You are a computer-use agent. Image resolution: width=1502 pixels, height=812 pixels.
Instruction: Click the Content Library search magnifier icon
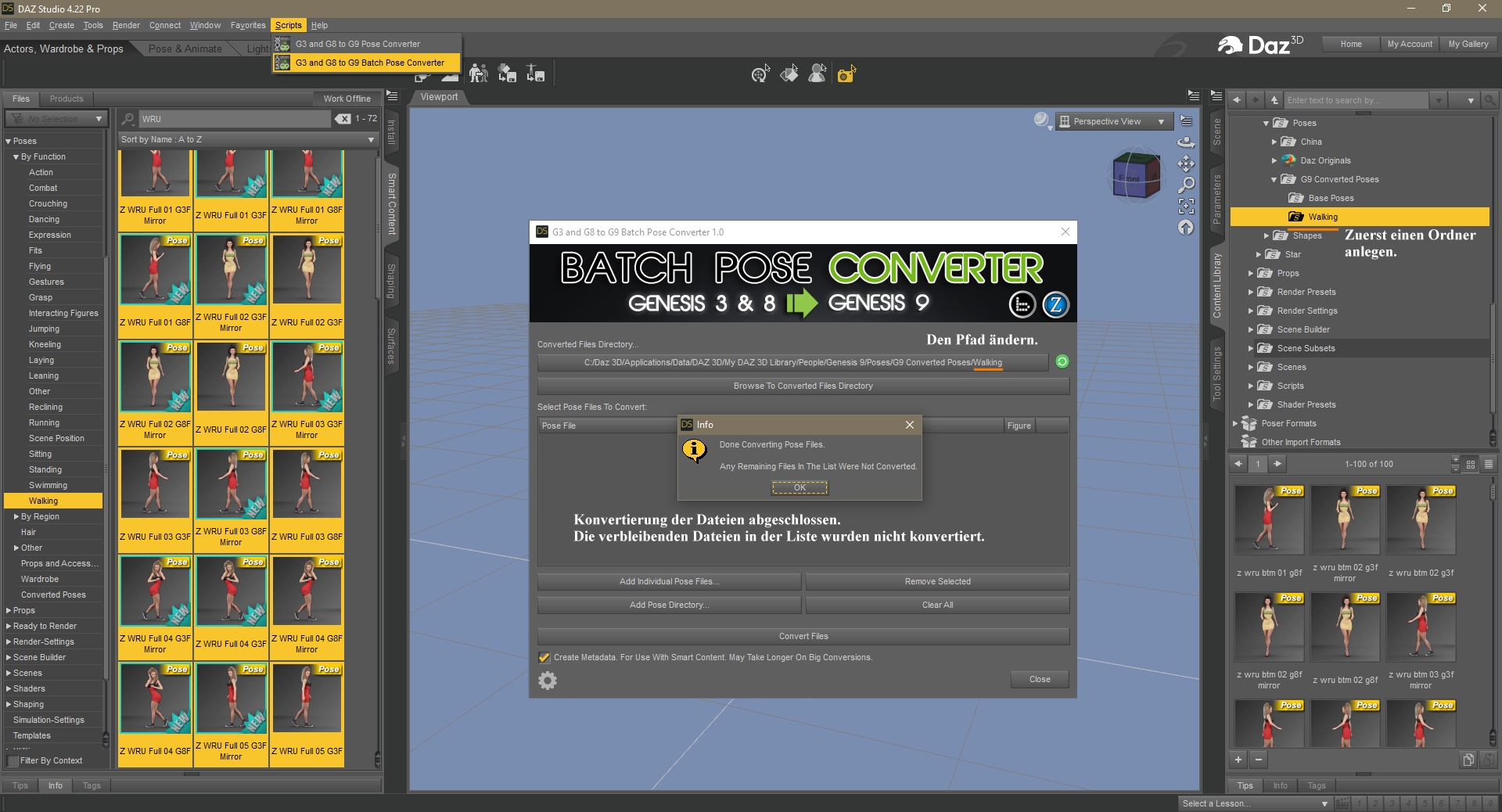tap(1489, 100)
